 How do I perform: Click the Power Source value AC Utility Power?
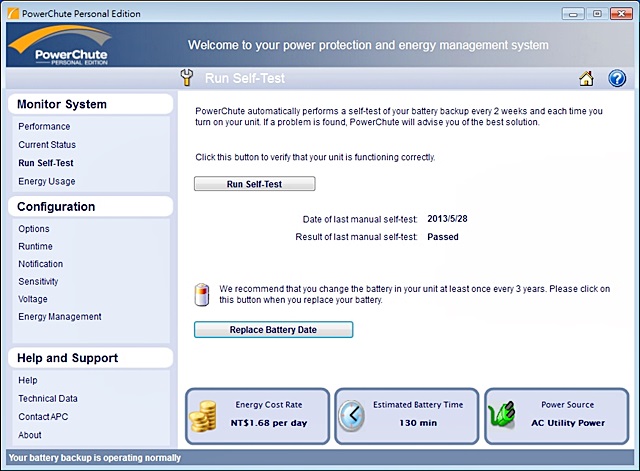tap(568, 423)
